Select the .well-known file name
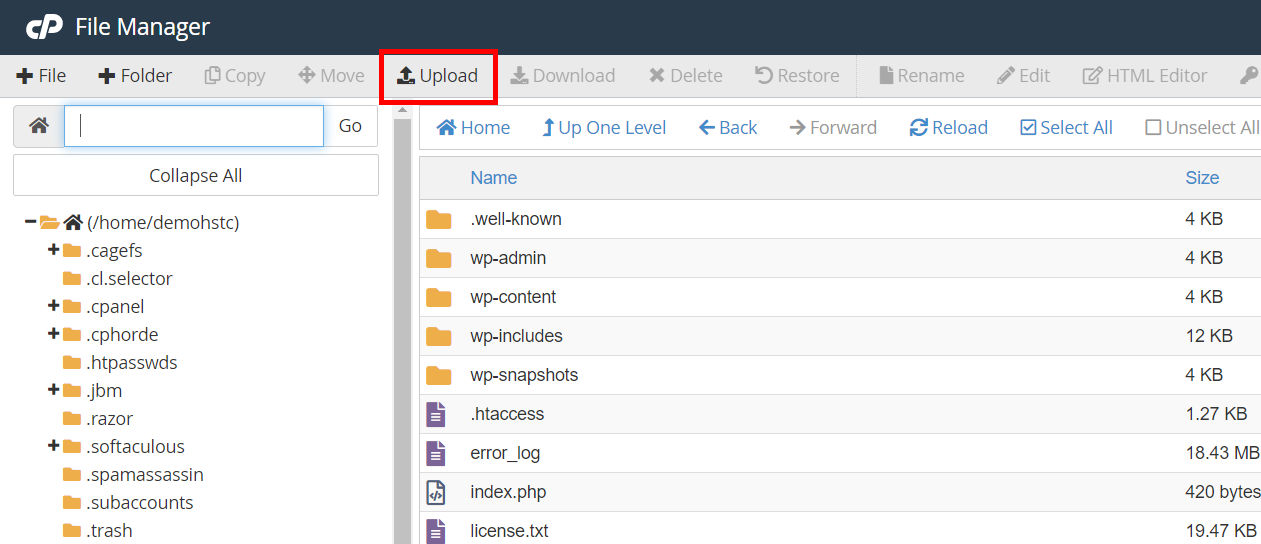 point(516,219)
